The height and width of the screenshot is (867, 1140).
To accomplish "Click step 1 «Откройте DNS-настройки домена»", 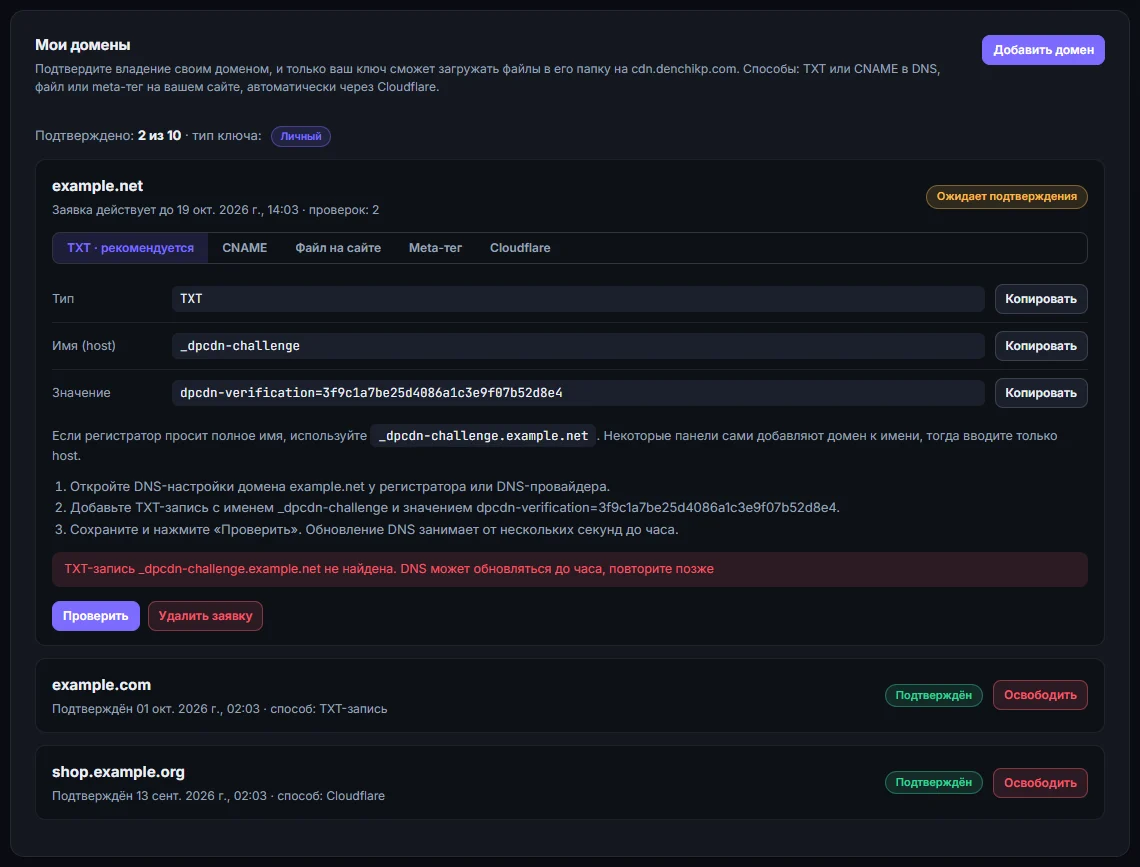I will tap(340, 487).
